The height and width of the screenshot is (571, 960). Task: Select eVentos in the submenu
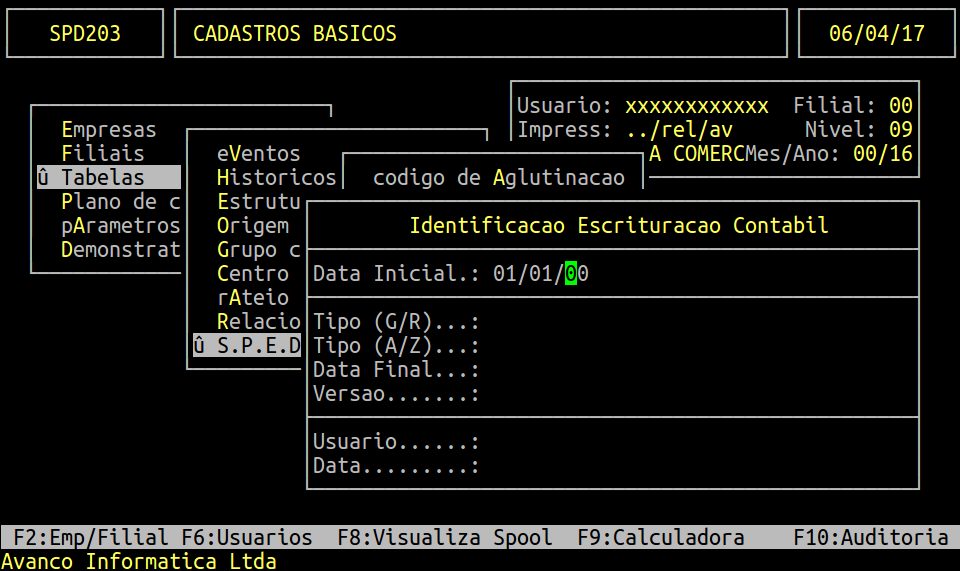(258, 154)
